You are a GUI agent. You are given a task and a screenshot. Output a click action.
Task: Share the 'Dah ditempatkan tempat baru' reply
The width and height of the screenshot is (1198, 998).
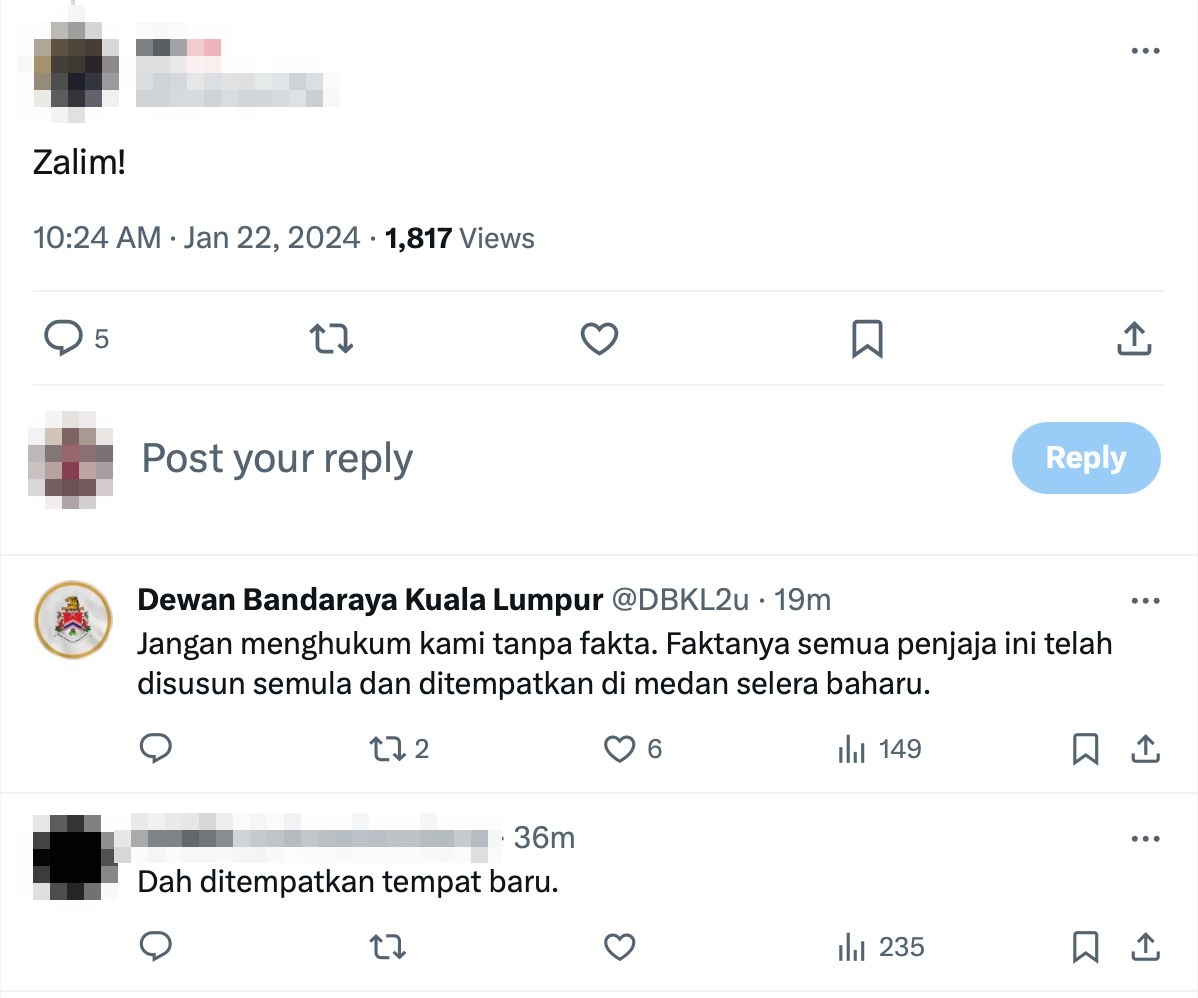click(x=1145, y=947)
